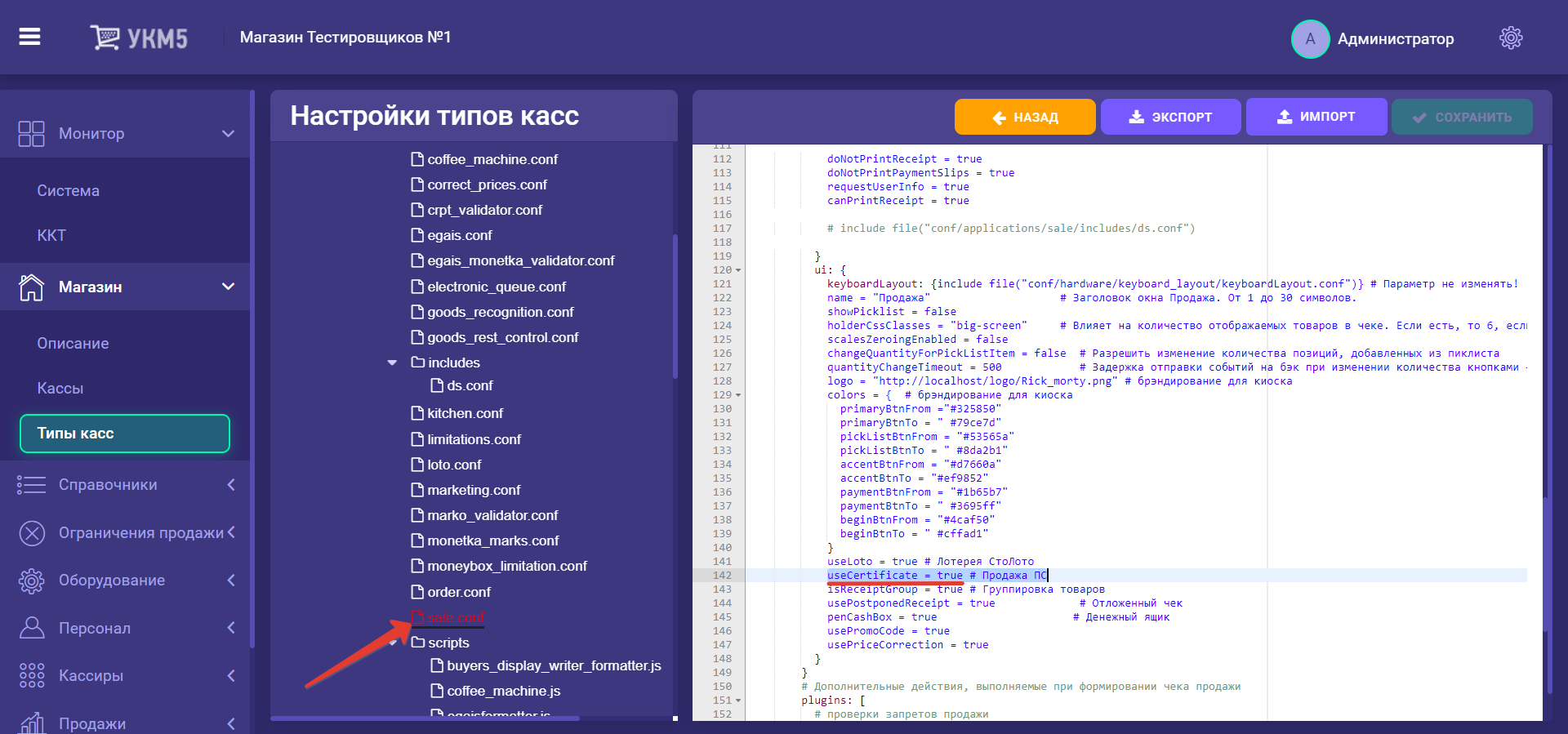The width and height of the screenshot is (1568, 734).
Task: Expand the Персонал section chevron
Action: [231, 628]
